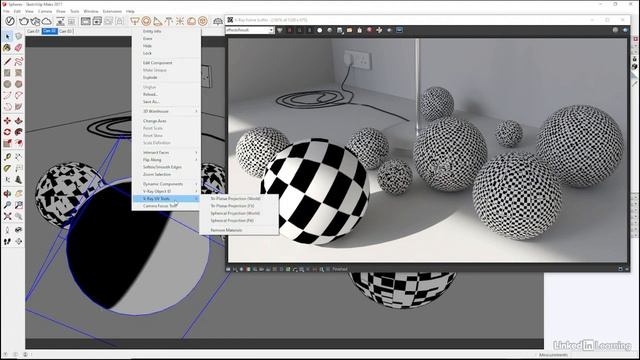This screenshot has height=360, width=640.
Task: Expand the Intersect Faces submenu
Action: (167, 152)
